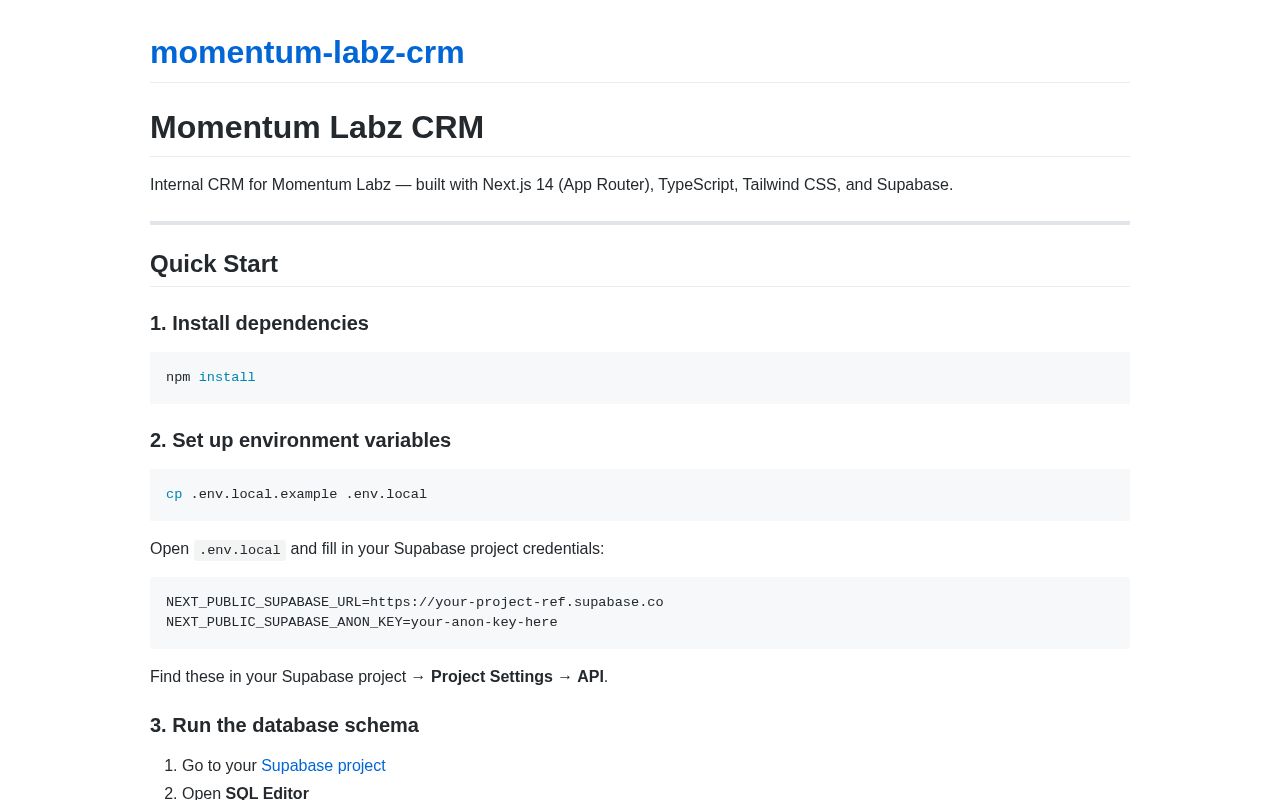This screenshot has width=1280, height=800.
Task: Select the npm install code block
Action: [x=640, y=378]
